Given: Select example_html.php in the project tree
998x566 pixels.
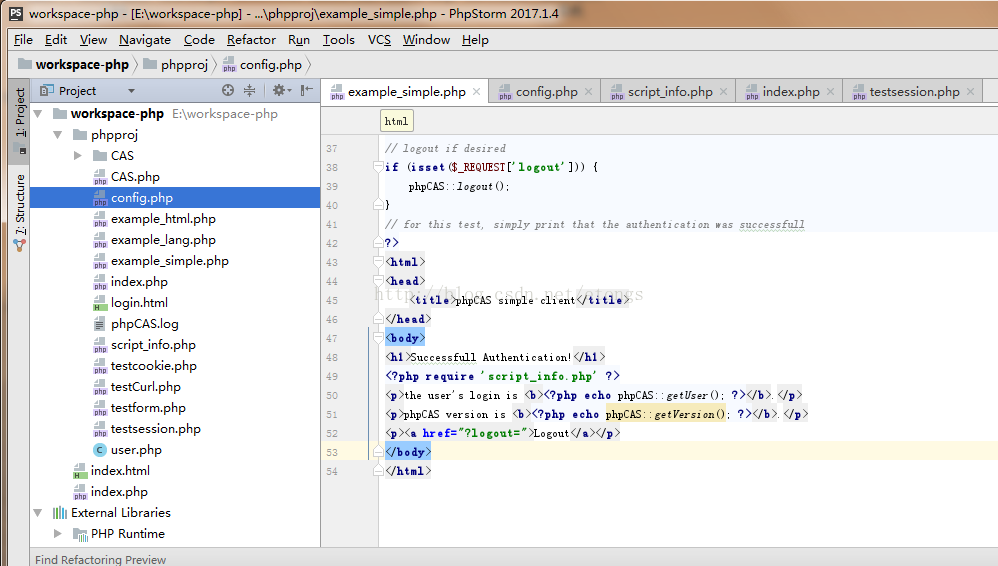Looking at the screenshot, I should (x=163, y=218).
